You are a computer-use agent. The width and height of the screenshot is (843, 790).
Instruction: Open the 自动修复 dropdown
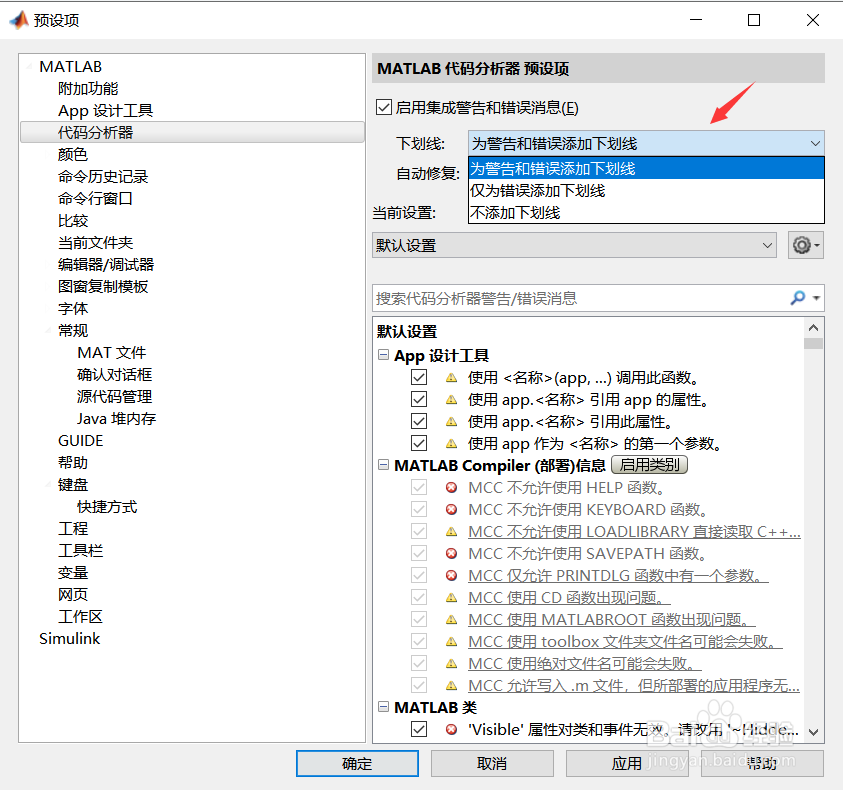tap(645, 170)
